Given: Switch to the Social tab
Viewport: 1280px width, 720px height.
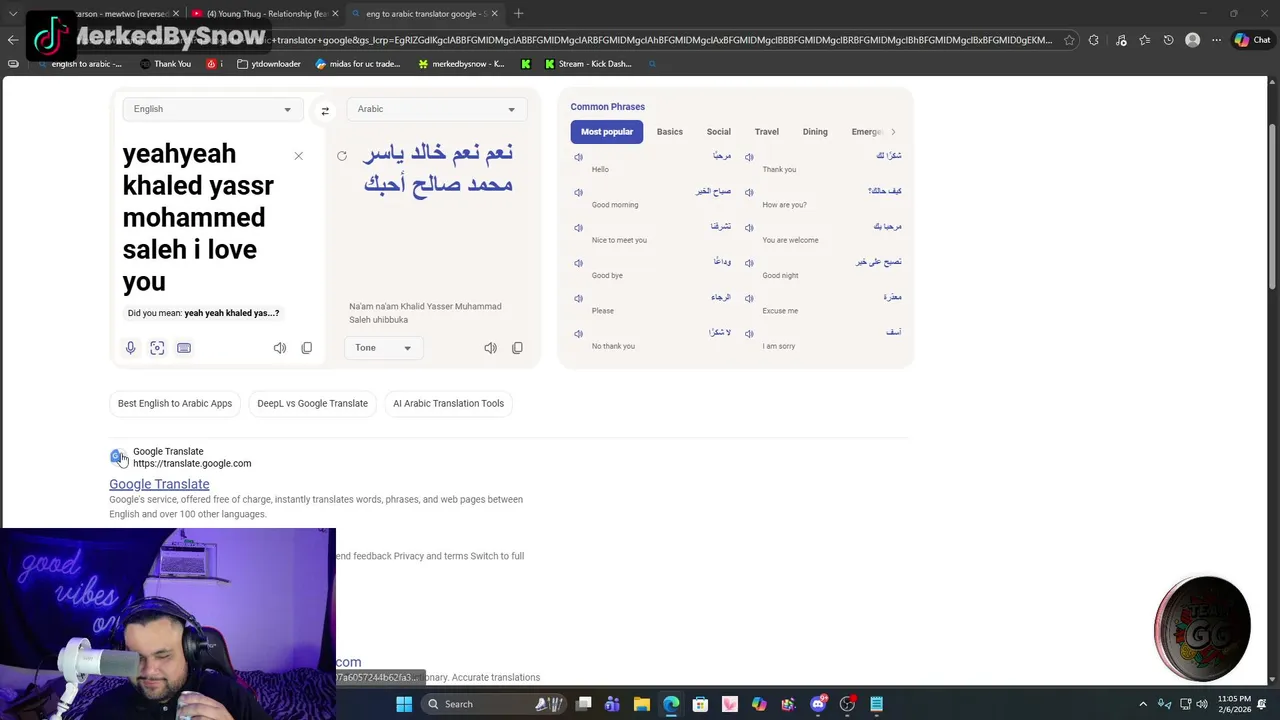Looking at the screenshot, I should click(x=719, y=132).
